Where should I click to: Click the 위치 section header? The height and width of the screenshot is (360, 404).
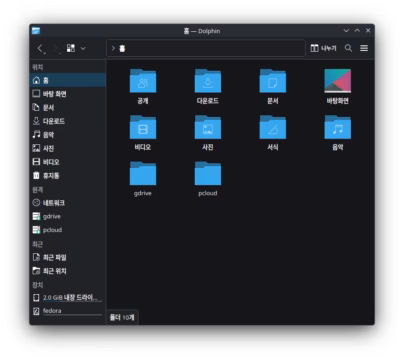[38, 67]
